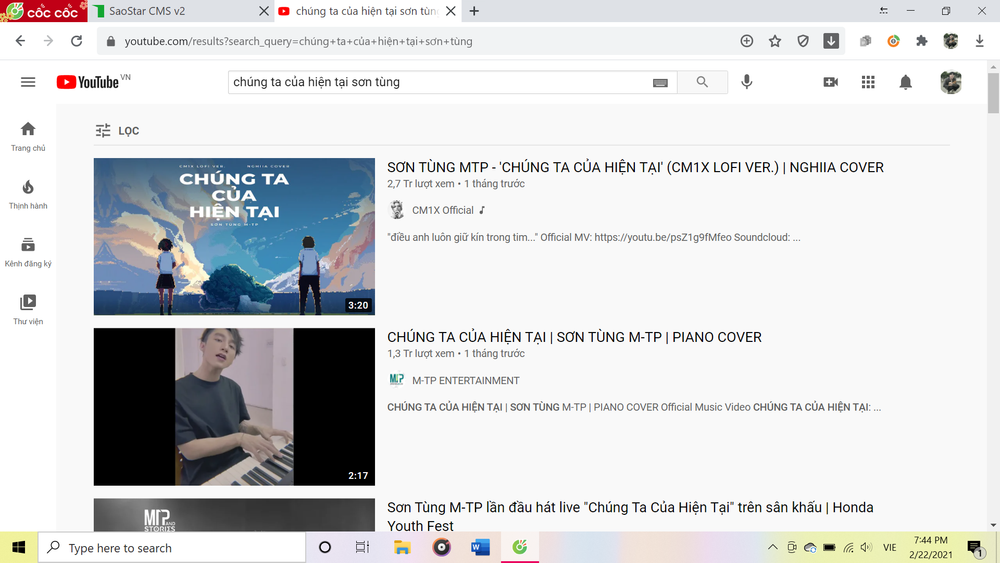Open the Honda Youth Fest video thumbnail

[234, 515]
